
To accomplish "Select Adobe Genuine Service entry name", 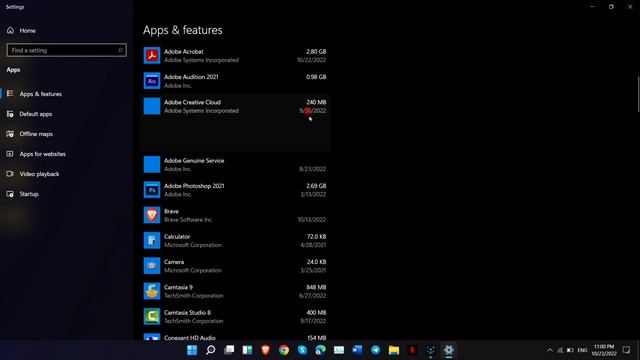I will (194, 160).
